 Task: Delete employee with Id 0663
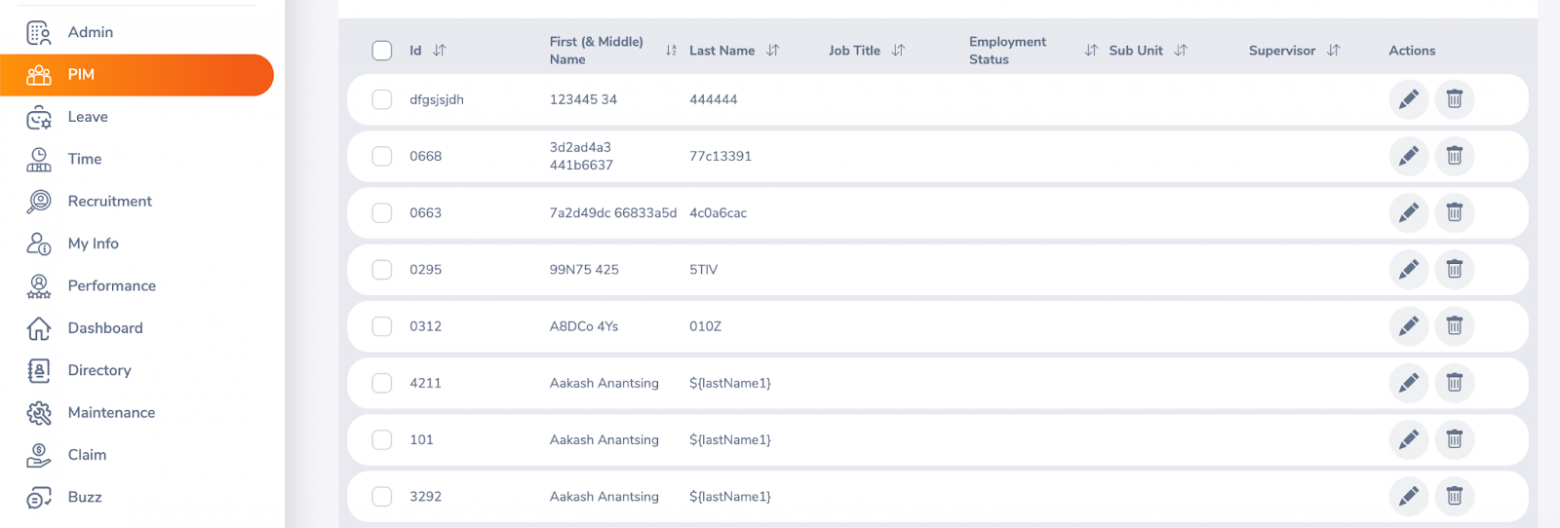(1454, 213)
